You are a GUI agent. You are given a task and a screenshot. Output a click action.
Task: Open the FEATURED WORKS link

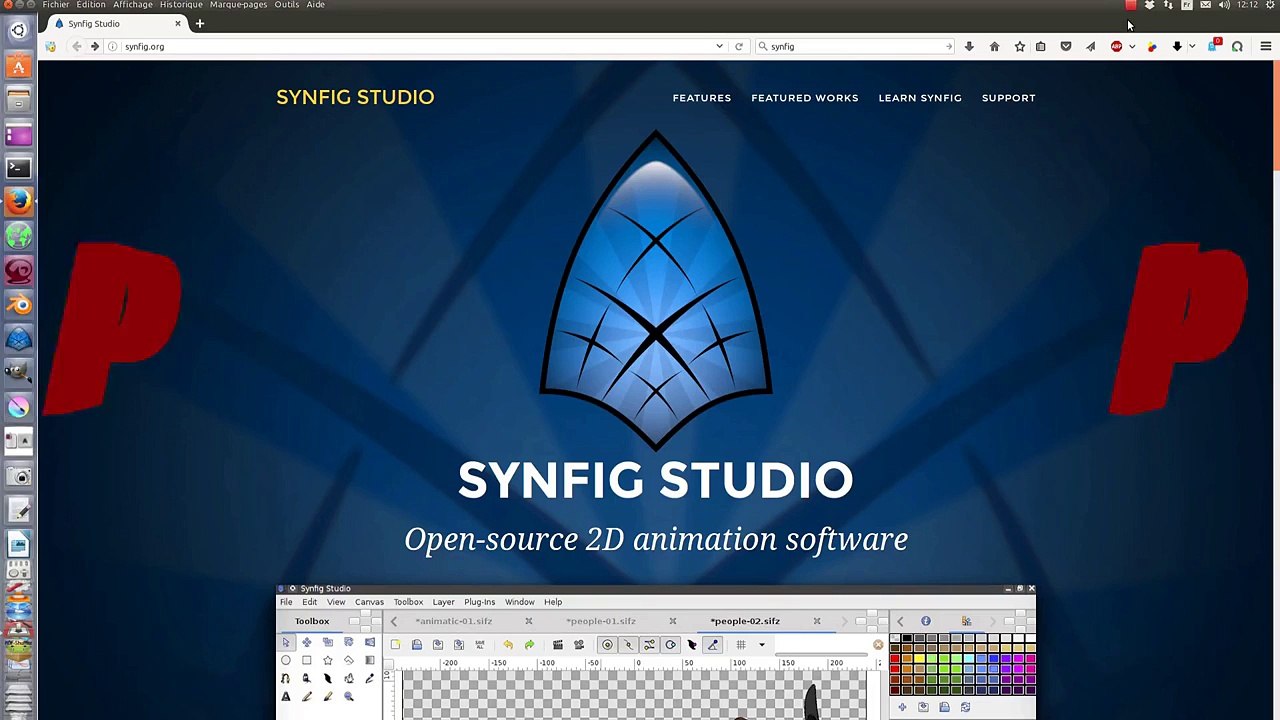[805, 98]
